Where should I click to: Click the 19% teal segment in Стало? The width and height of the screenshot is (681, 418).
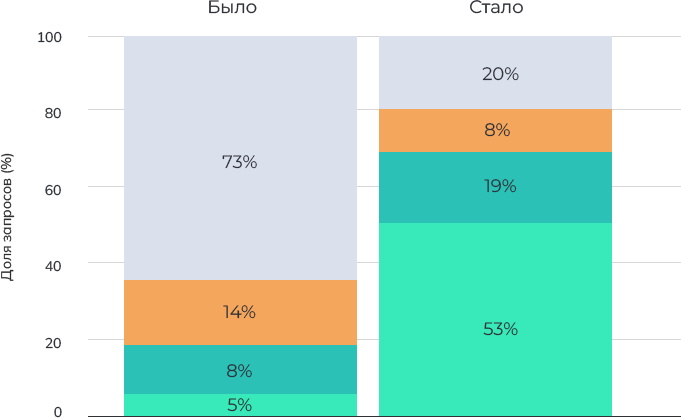[x=495, y=187]
